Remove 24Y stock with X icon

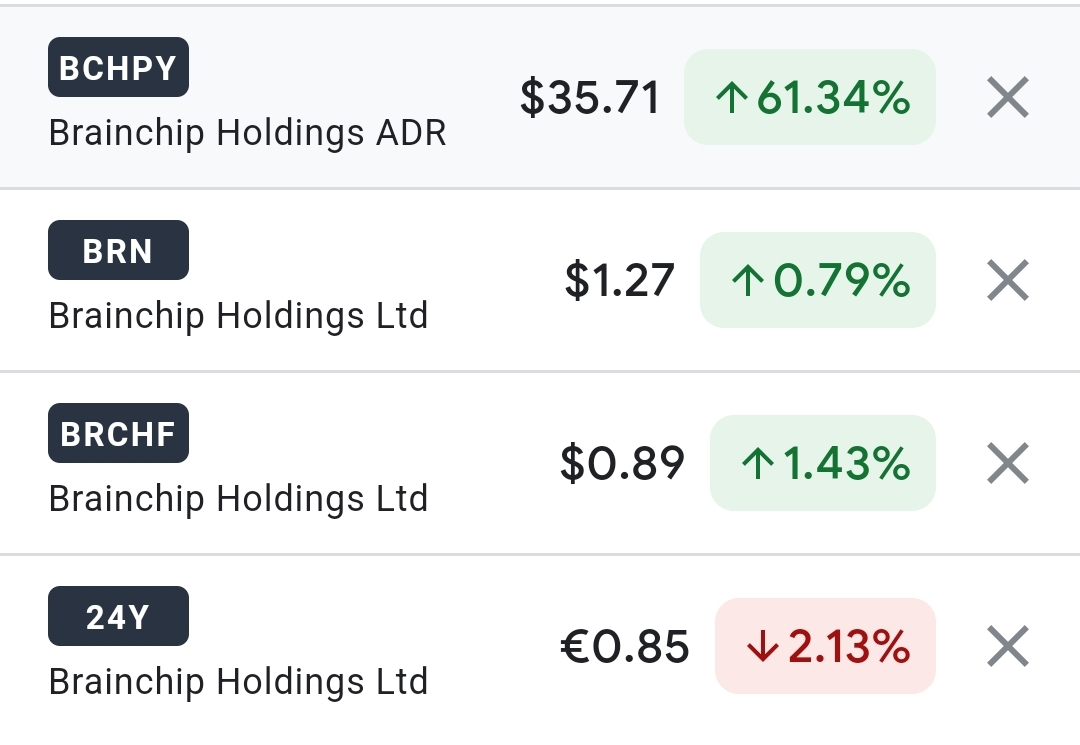pyautogui.click(x=1007, y=647)
